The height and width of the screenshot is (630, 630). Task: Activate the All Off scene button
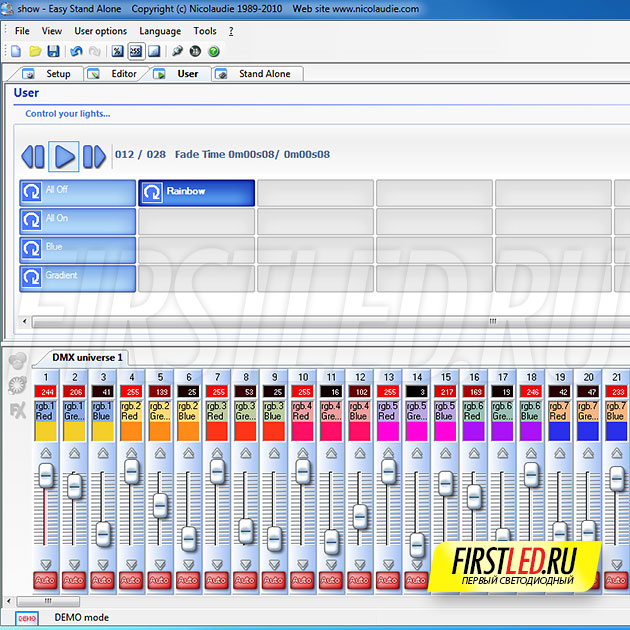[x=78, y=192]
